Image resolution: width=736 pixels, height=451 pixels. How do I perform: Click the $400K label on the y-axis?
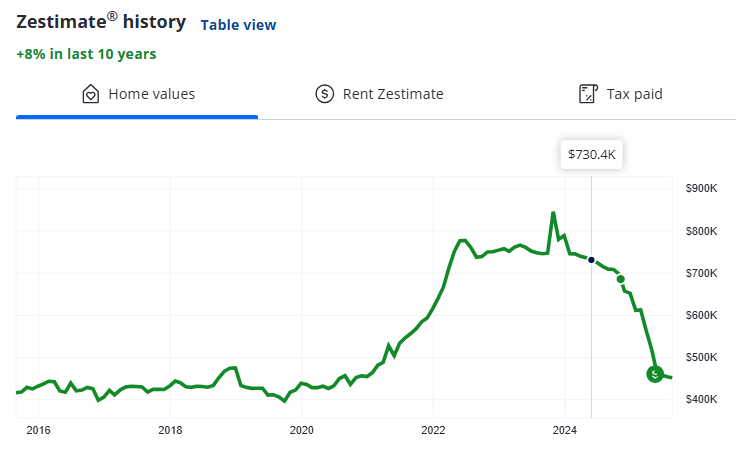point(702,400)
